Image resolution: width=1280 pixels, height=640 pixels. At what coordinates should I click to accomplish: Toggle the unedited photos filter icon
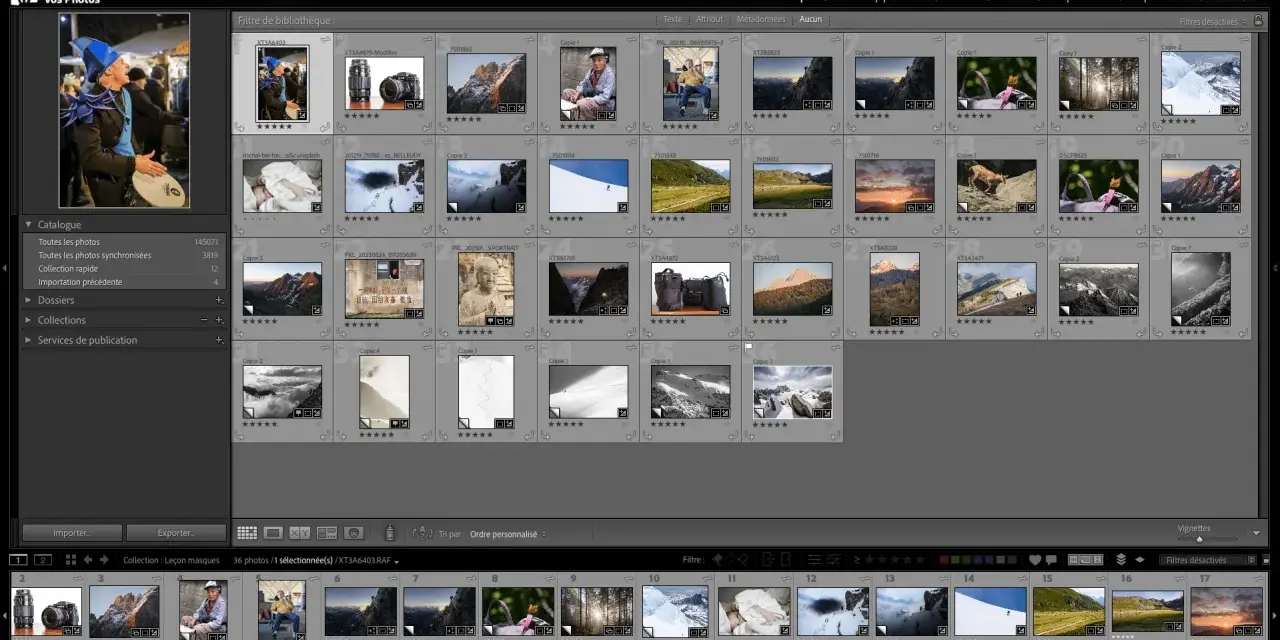click(x=834, y=560)
